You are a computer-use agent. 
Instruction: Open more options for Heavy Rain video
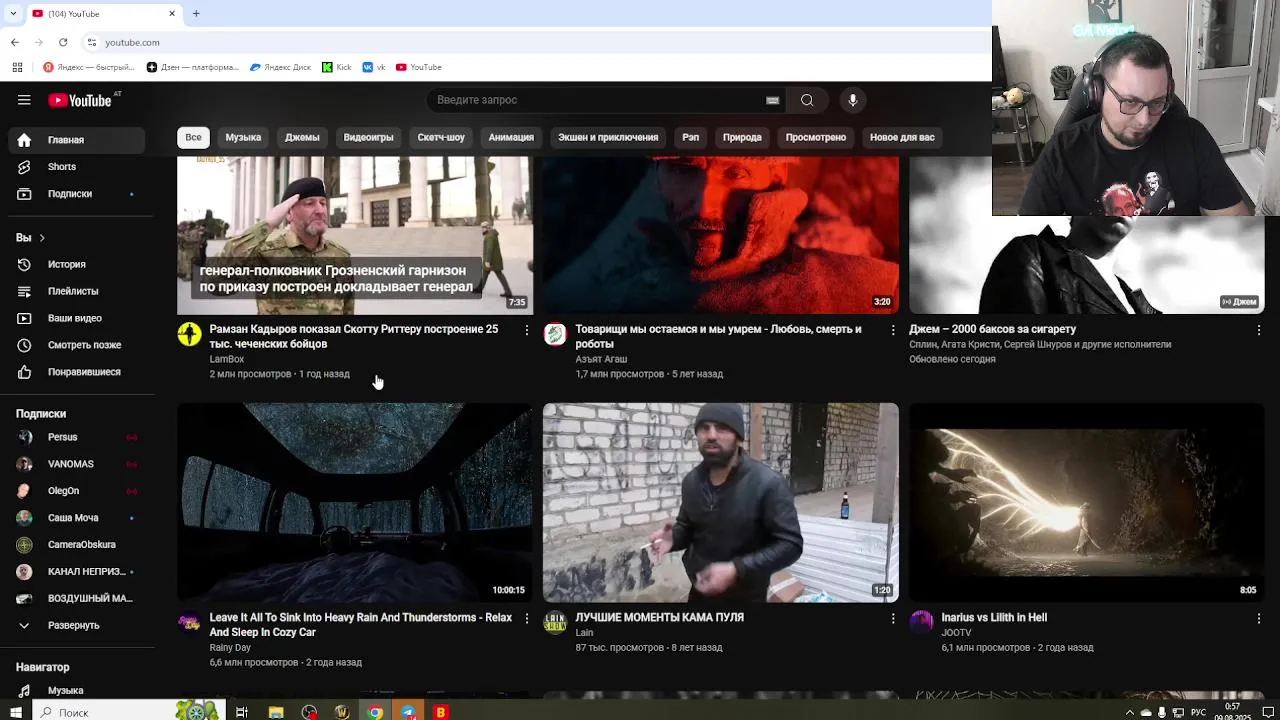[527, 619]
